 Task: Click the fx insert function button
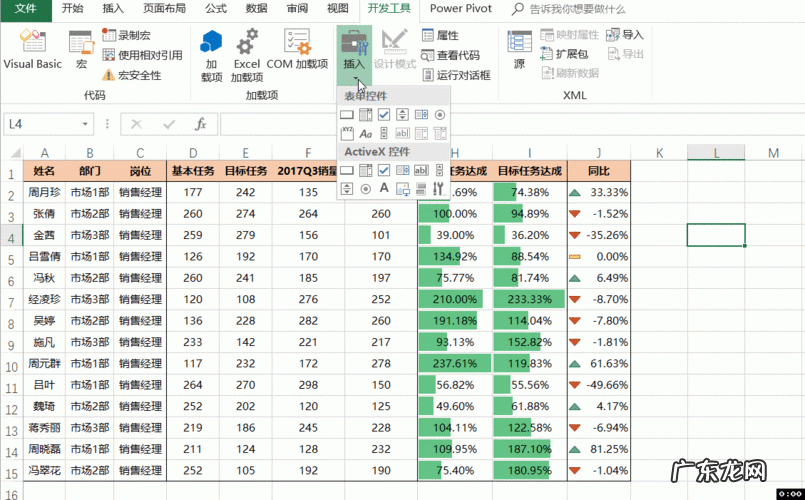coord(200,124)
